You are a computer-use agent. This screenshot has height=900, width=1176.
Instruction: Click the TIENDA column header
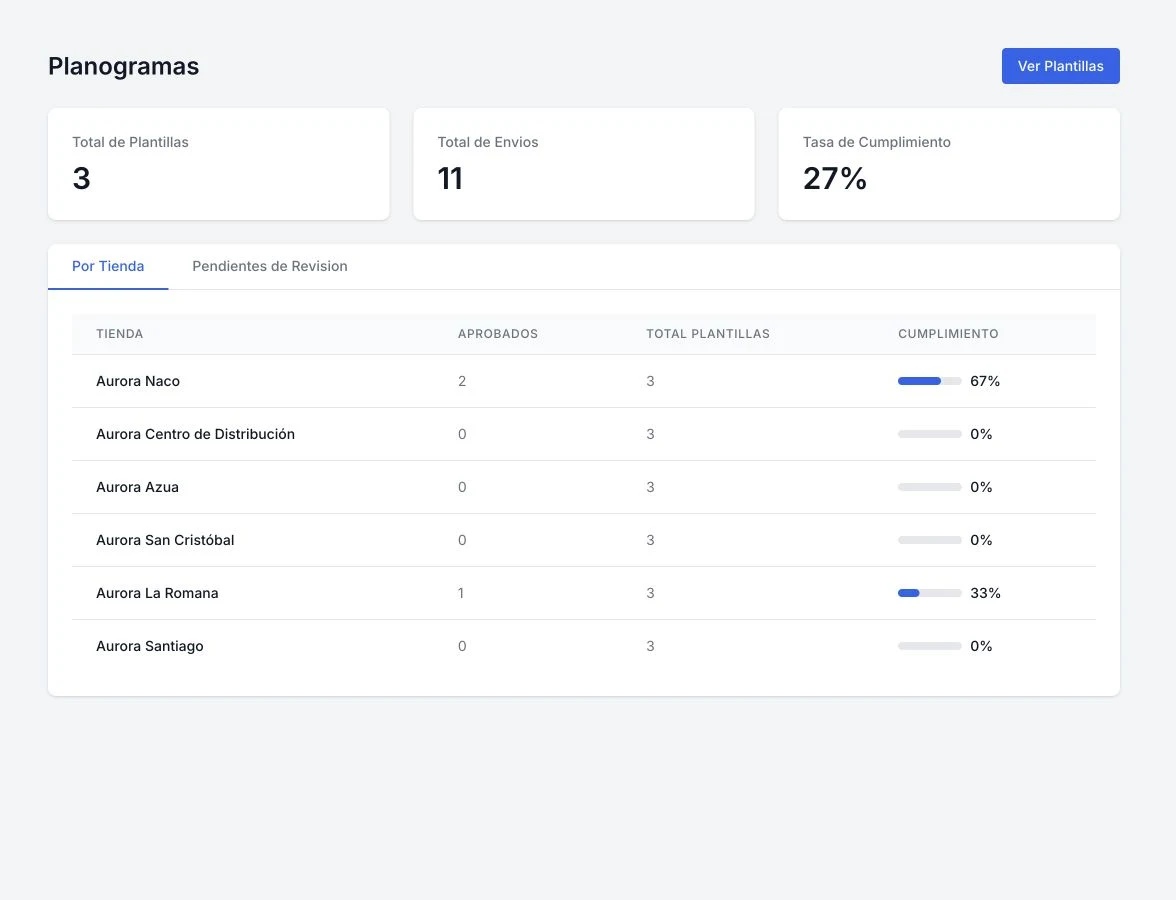click(x=119, y=334)
